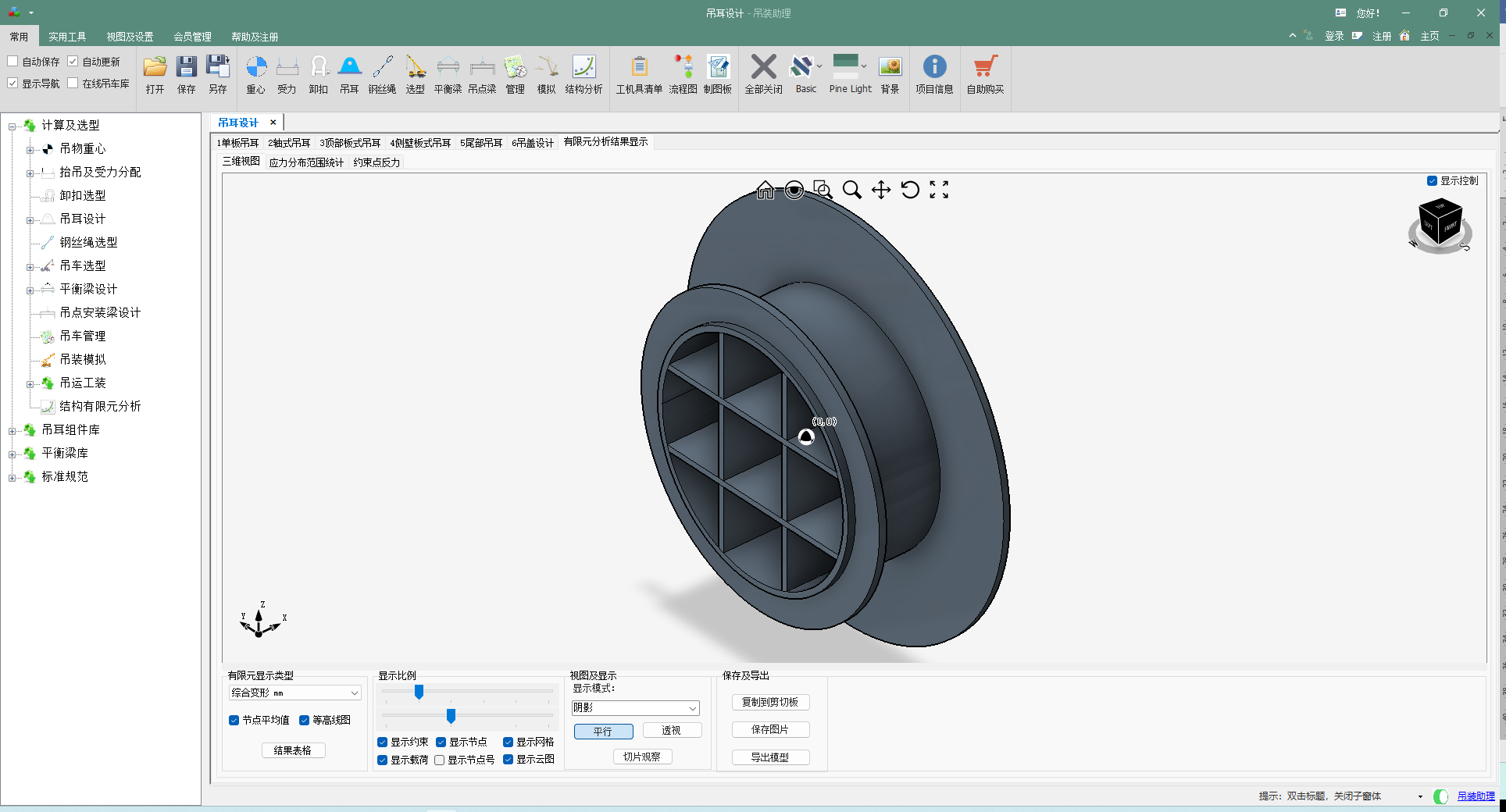Toggle the 自动保存 checkbox
The image size is (1506, 812).
coord(12,61)
